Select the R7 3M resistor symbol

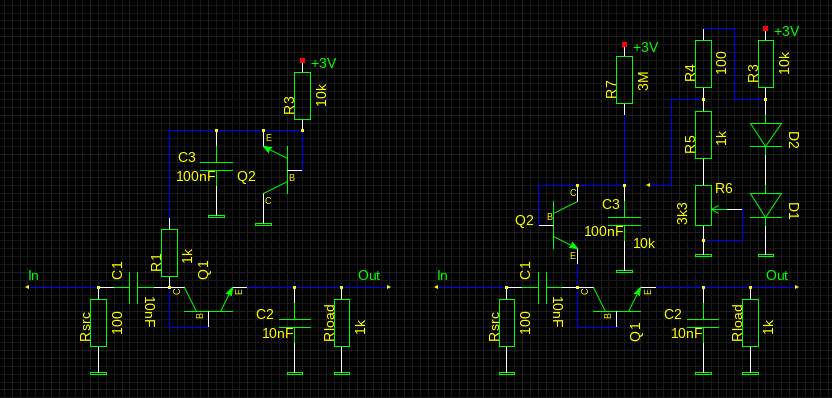click(624, 80)
